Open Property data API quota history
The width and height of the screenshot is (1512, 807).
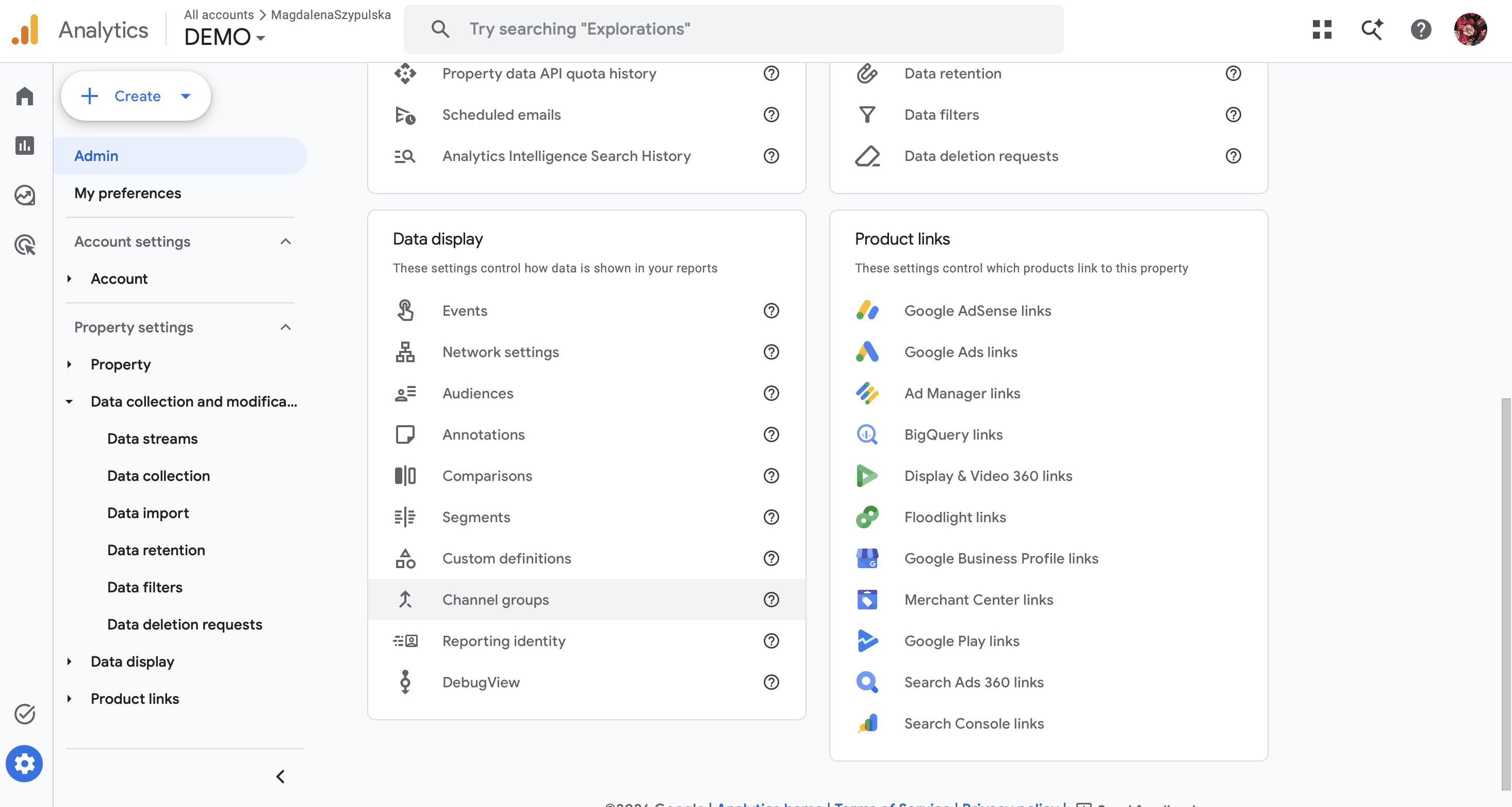pos(586,73)
